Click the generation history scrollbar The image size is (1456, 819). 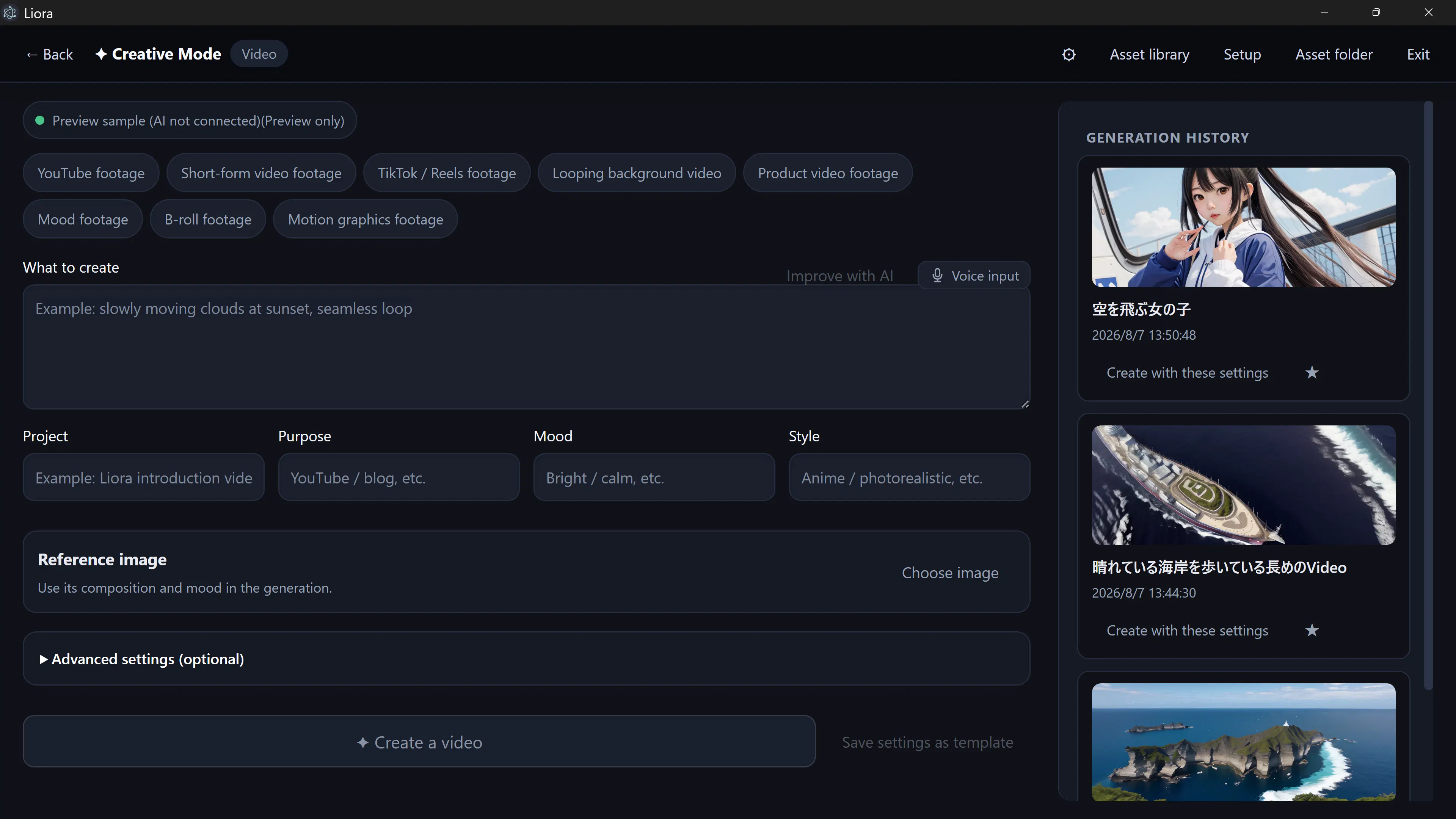click(1428, 395)
